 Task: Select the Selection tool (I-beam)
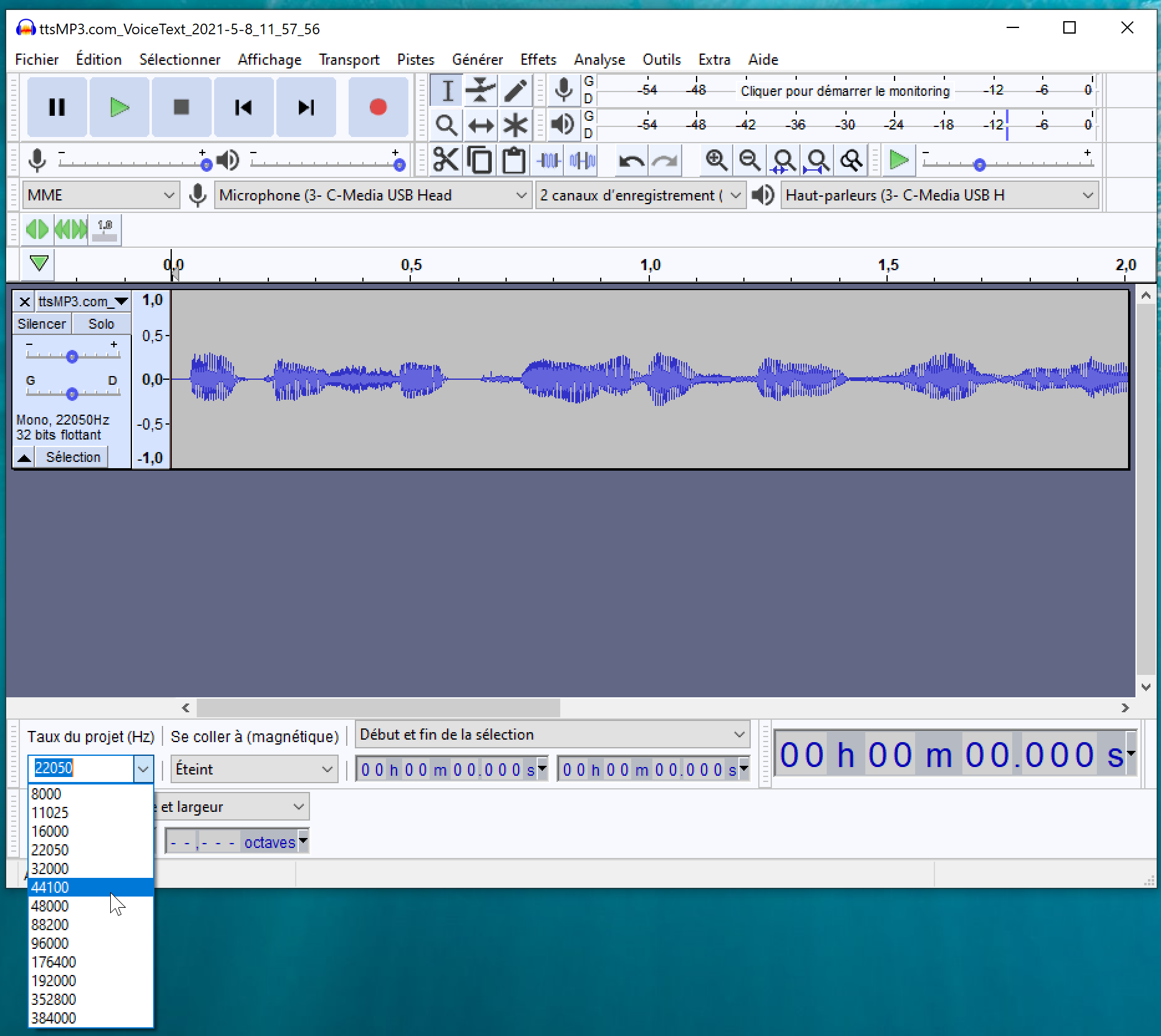(x=446, y=90)
